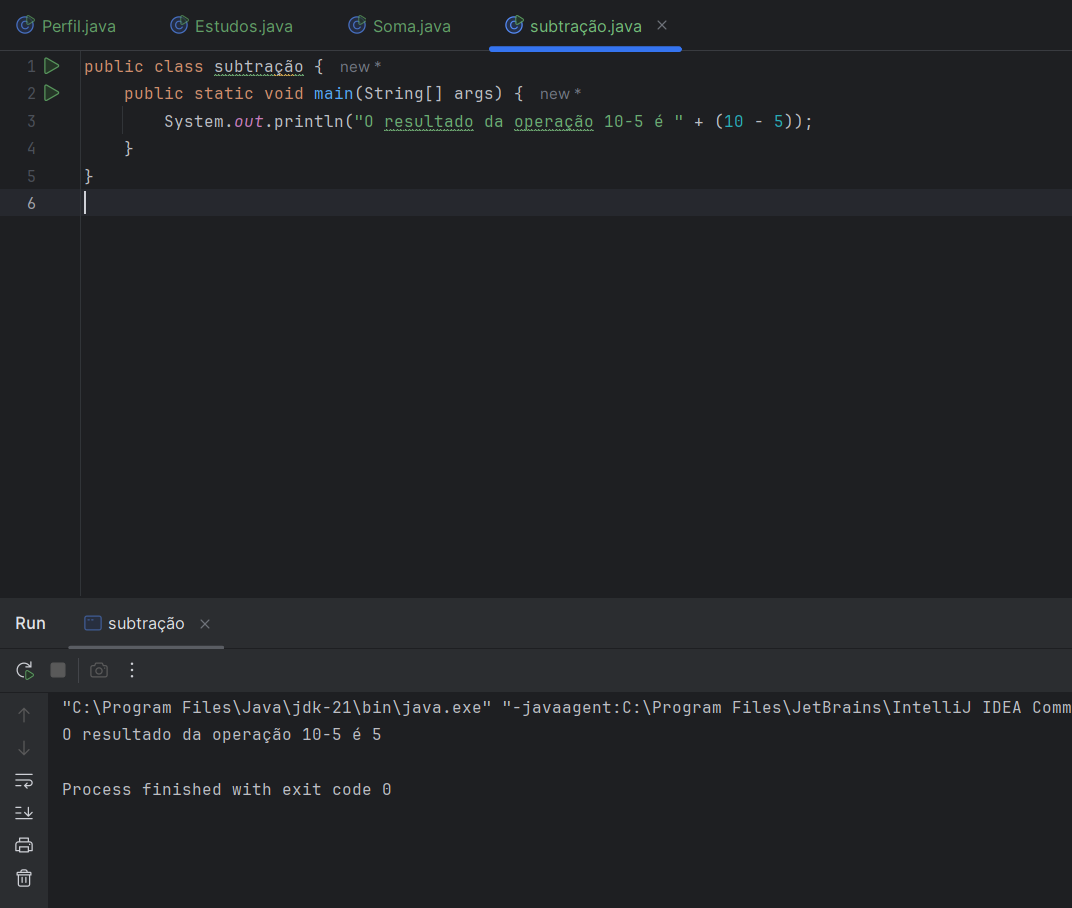1072x908 pixels.
Task: Rerun the subtração program
Action: point(25,671)
